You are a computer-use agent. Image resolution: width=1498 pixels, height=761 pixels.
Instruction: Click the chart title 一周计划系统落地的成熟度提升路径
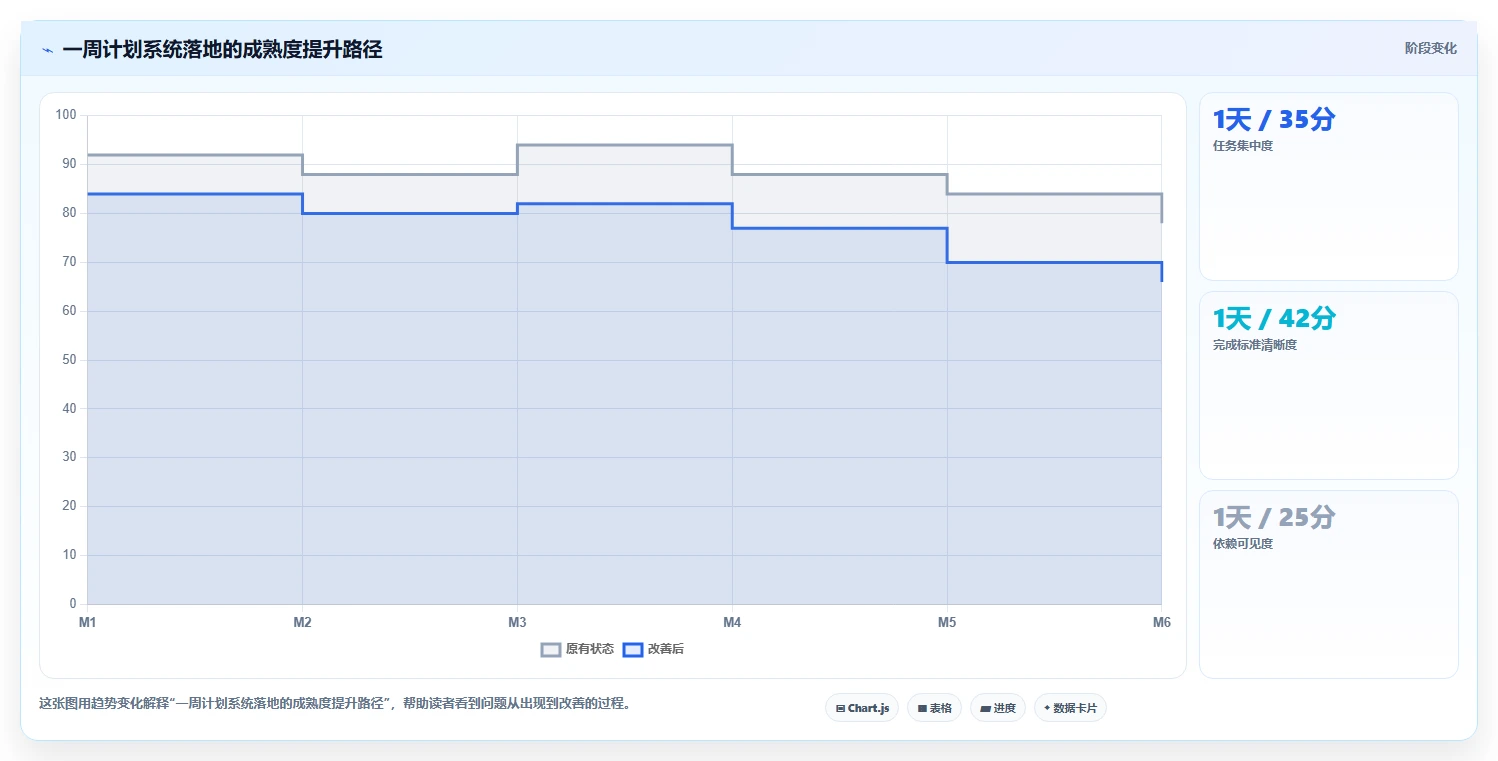[x=222, y=49]
